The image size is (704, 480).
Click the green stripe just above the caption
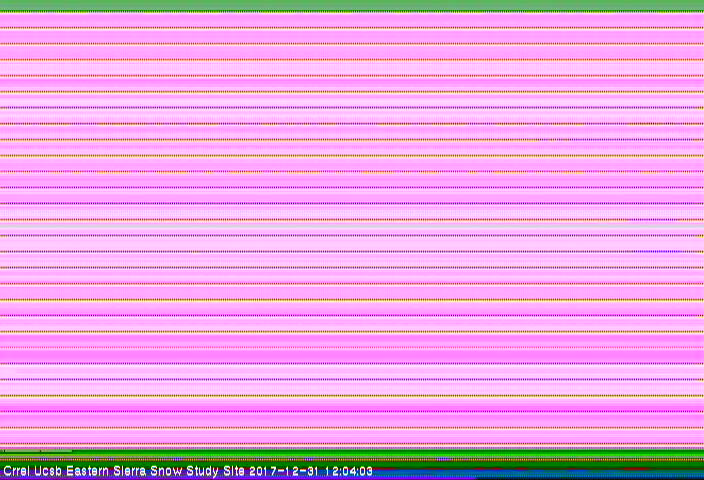point(352,457)
